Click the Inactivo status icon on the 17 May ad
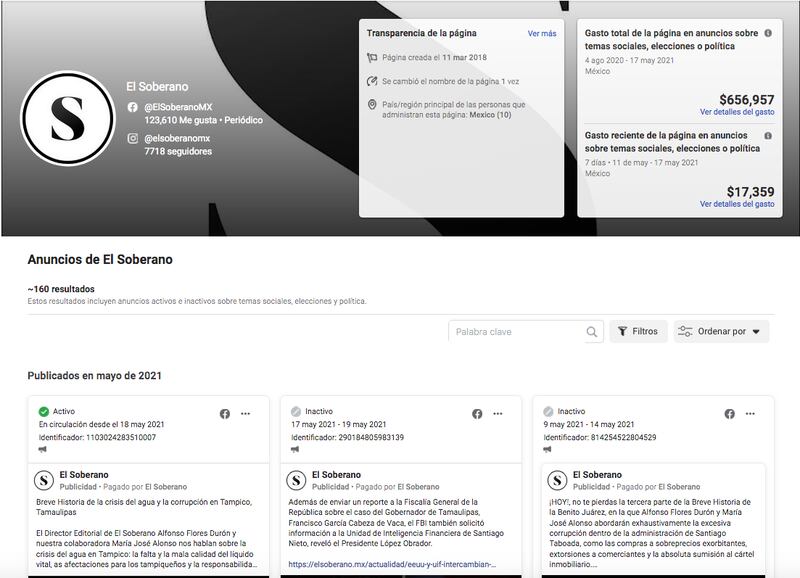 point(296,411)
